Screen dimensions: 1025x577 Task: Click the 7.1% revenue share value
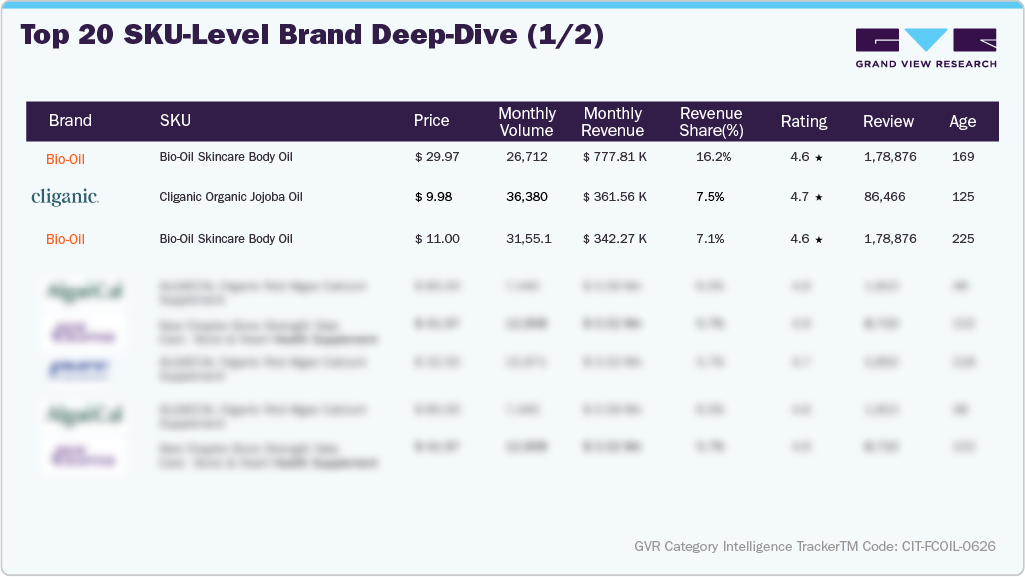pos(710,239)
